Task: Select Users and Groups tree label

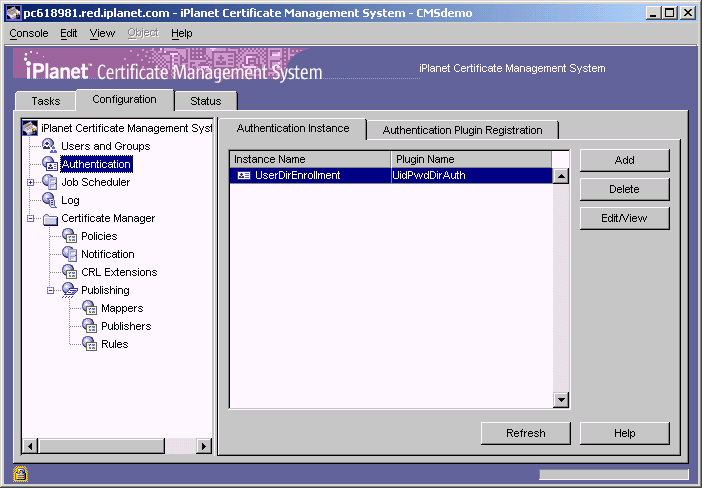Action: point(106,146)
